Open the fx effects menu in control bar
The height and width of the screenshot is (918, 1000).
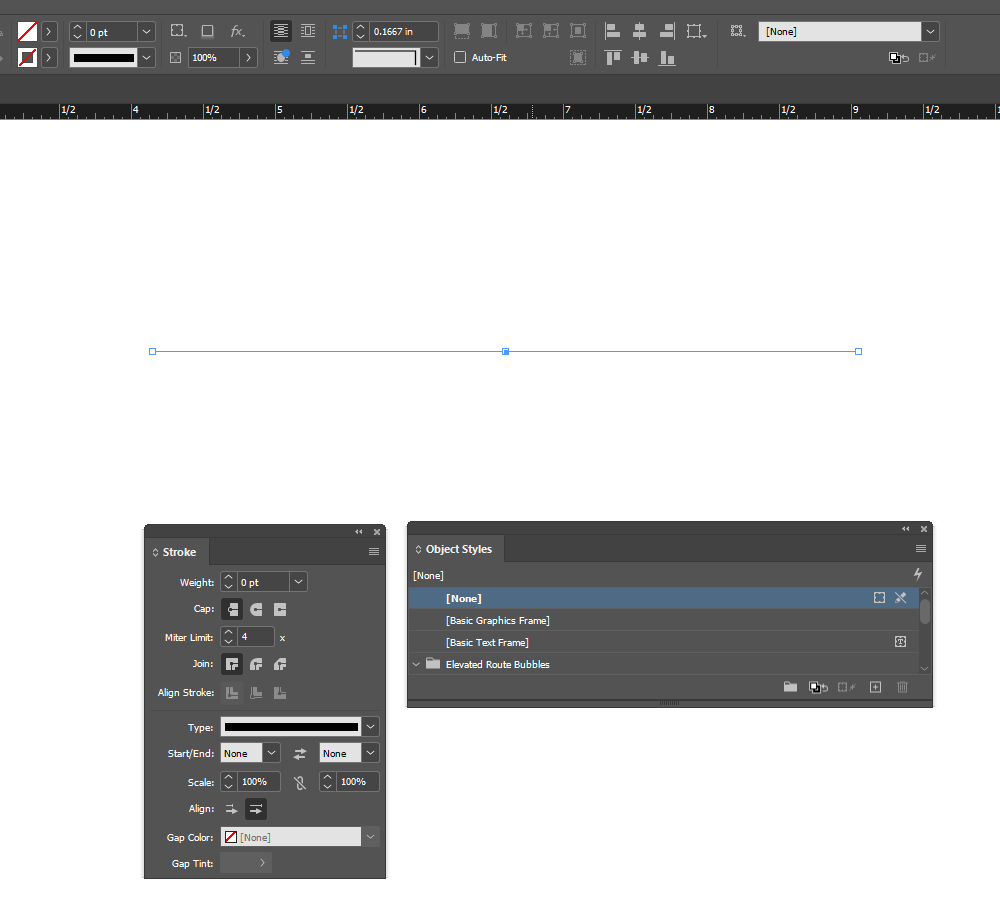[x=238, y=31]
